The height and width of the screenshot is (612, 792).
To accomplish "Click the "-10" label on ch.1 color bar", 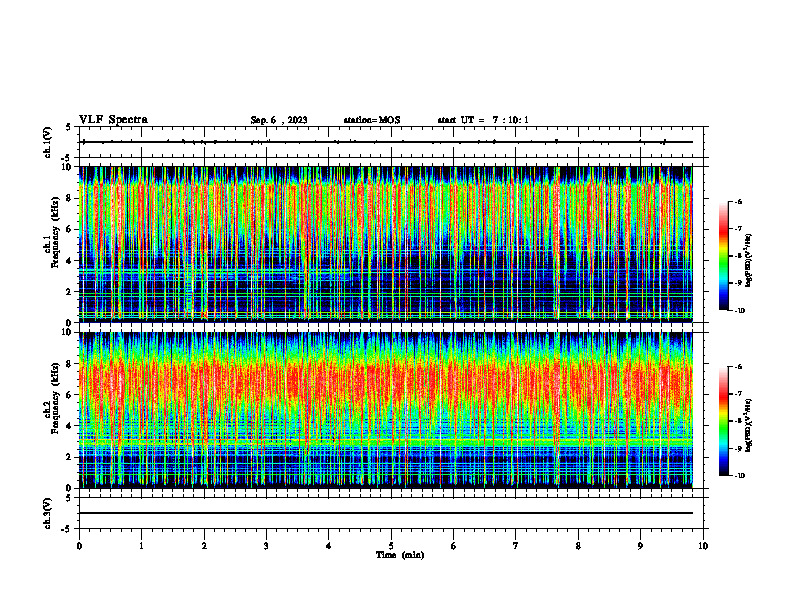I will (740, 311).
